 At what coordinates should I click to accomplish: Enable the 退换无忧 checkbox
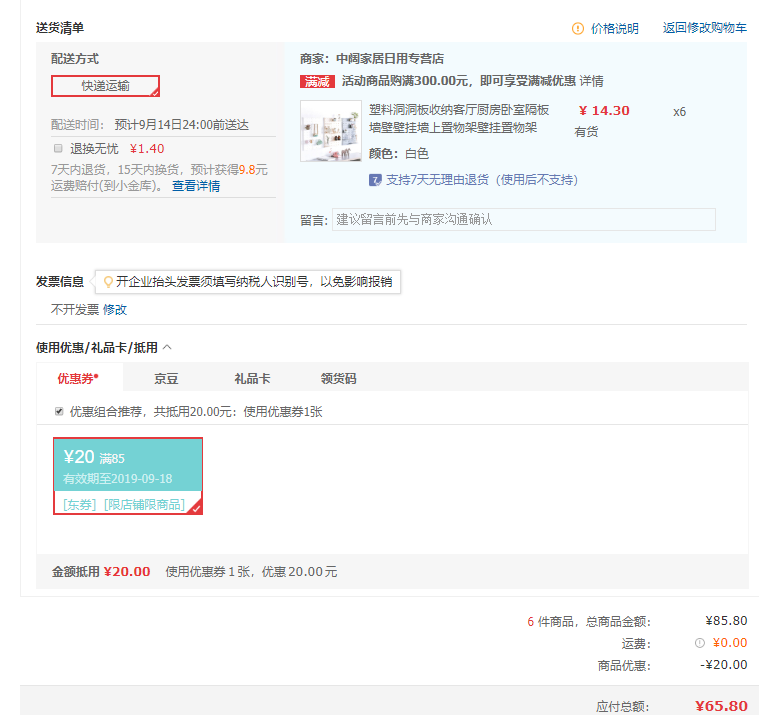click(58, 148)
